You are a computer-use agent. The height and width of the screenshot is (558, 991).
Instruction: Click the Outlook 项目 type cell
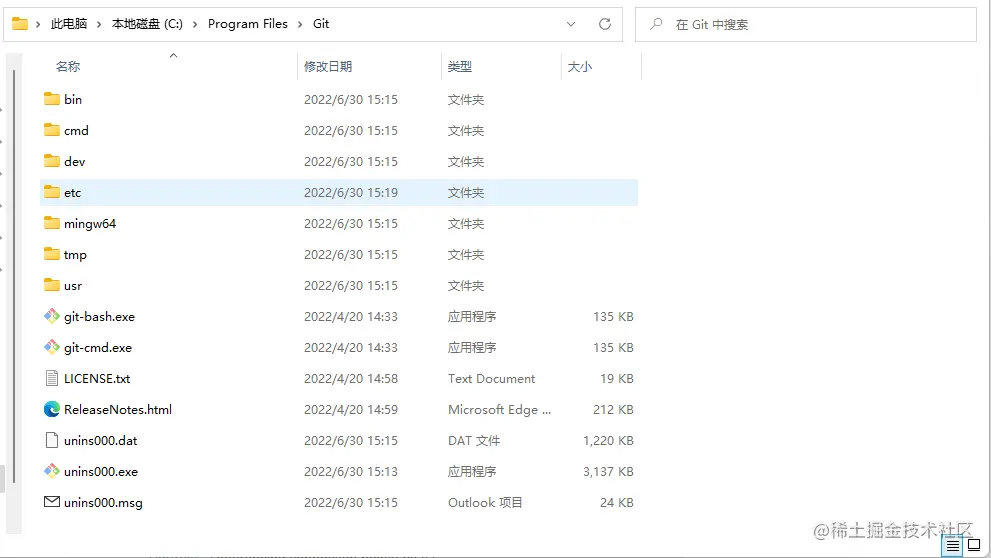485,502
